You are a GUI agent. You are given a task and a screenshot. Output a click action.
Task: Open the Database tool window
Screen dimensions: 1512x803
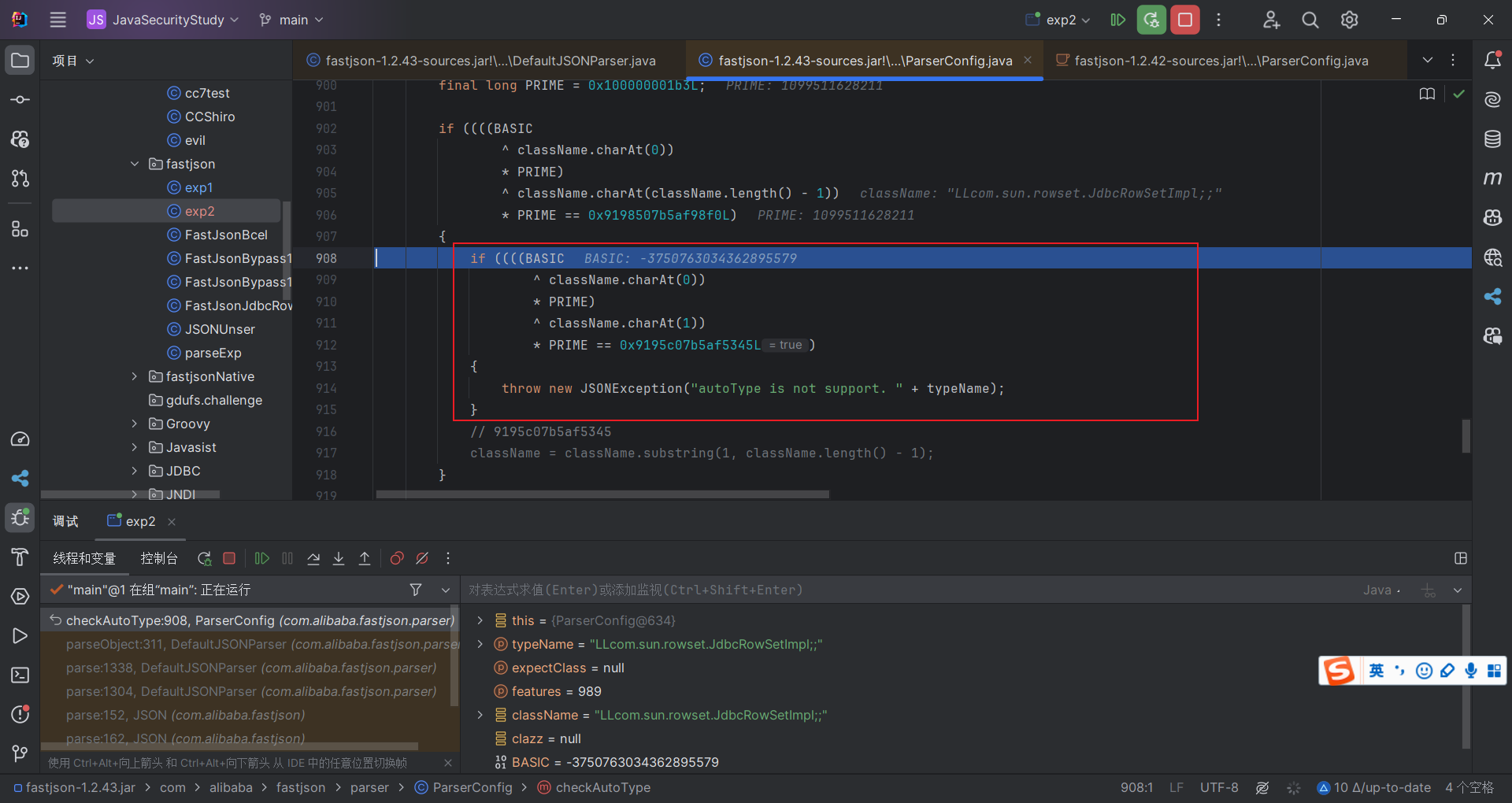pyautogui.click(x=1492, y=139)
